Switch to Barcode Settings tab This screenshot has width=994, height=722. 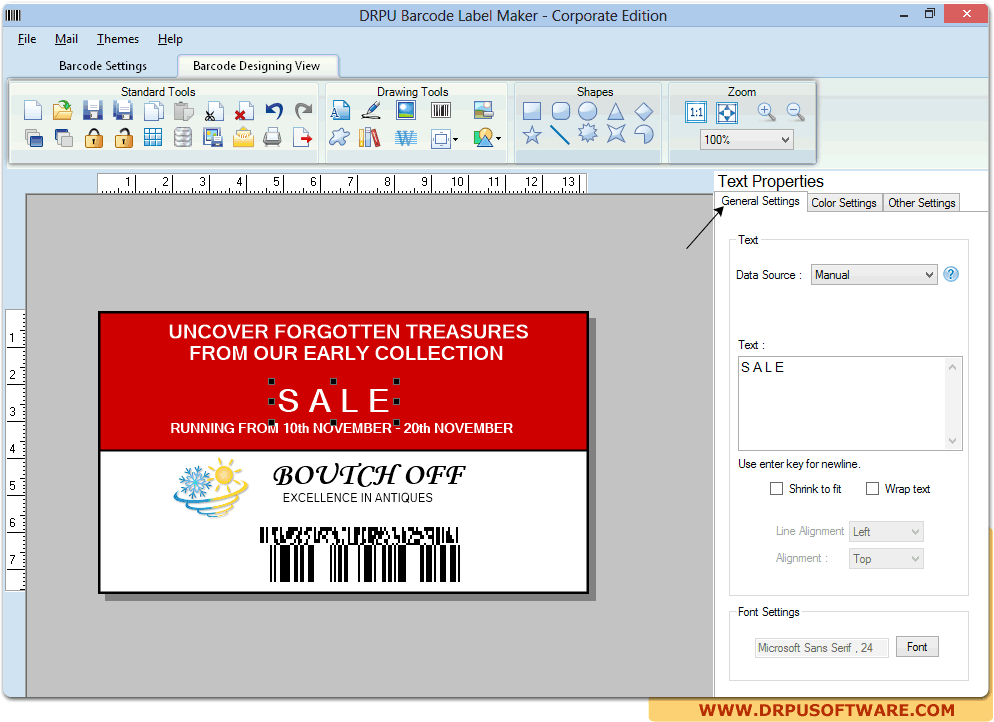(x=103, y=66)
